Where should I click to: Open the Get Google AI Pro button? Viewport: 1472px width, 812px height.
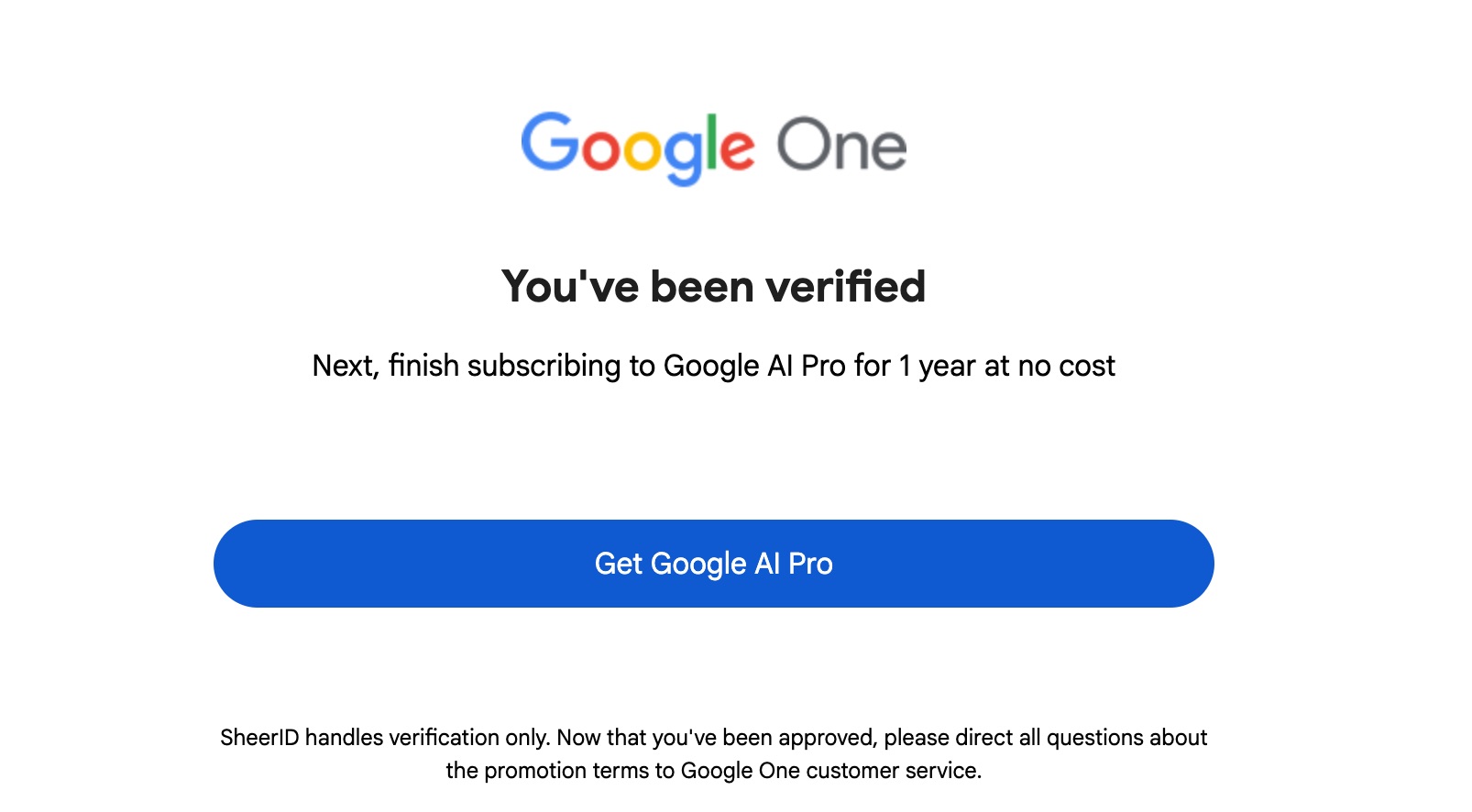(x=714, y=564)
